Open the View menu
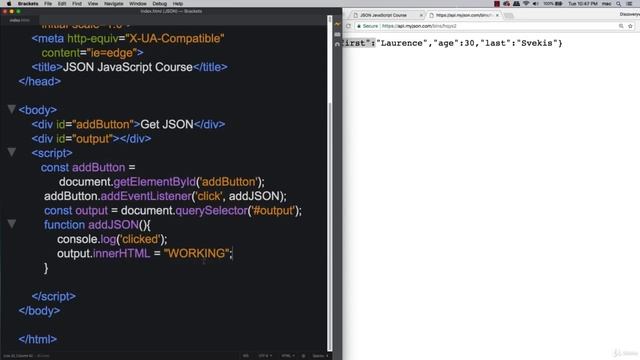The width and height of the screenshot is (640, 360). [x=93, y=4]
